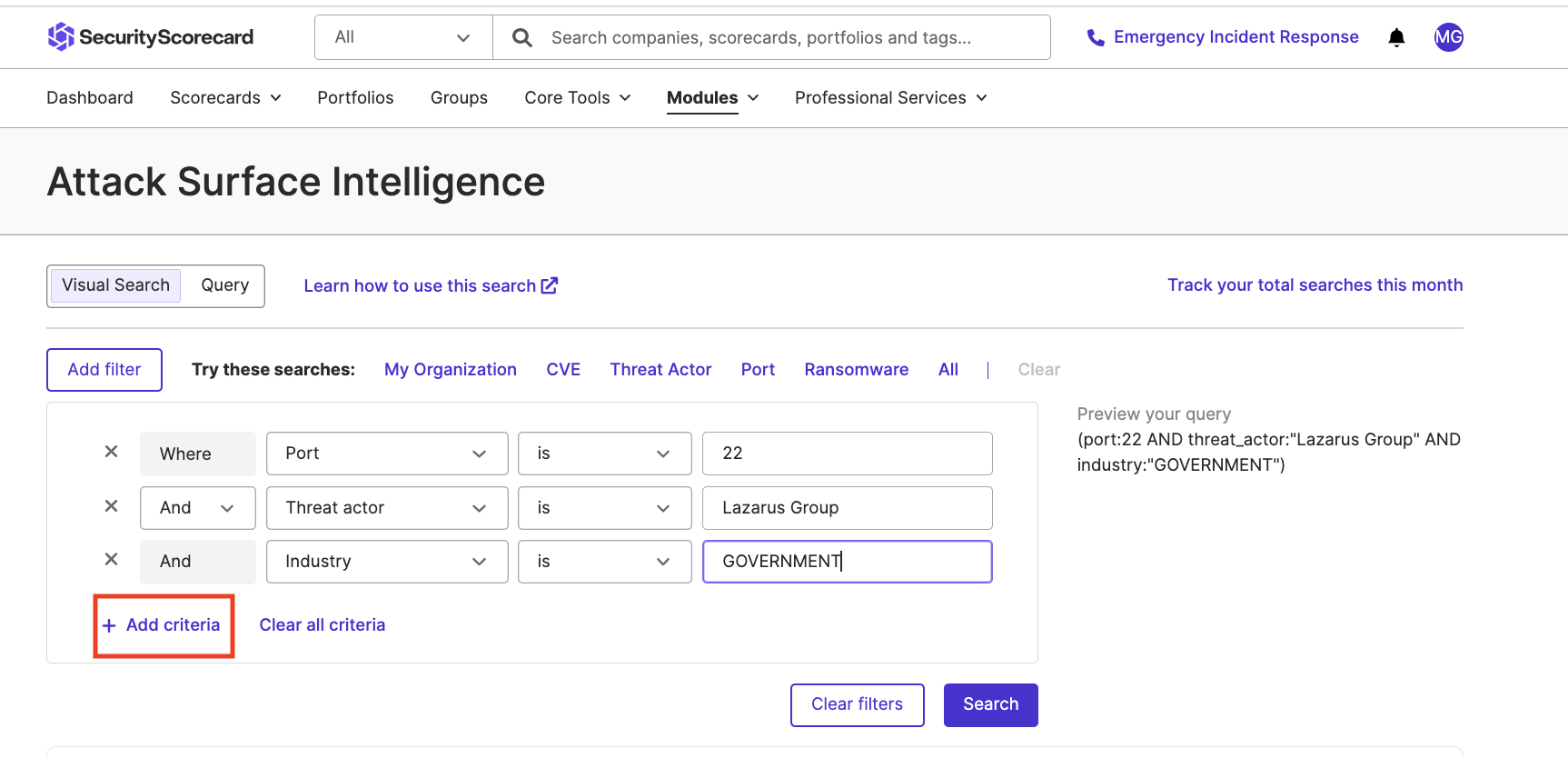Open the Industry field dropdown
Image resolution: width=1568 pixels, height=758 pixels.
[387, 562]
